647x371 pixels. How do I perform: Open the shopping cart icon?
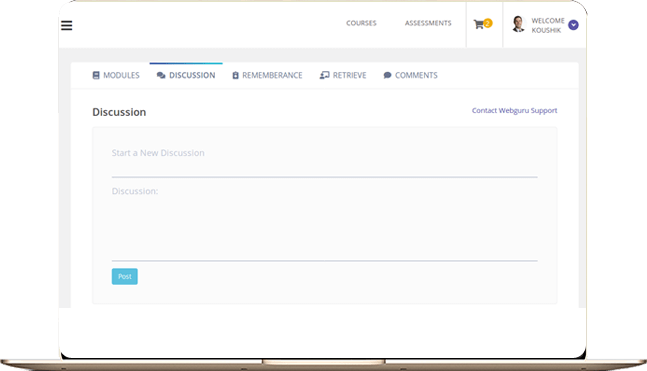click(479, 25)
